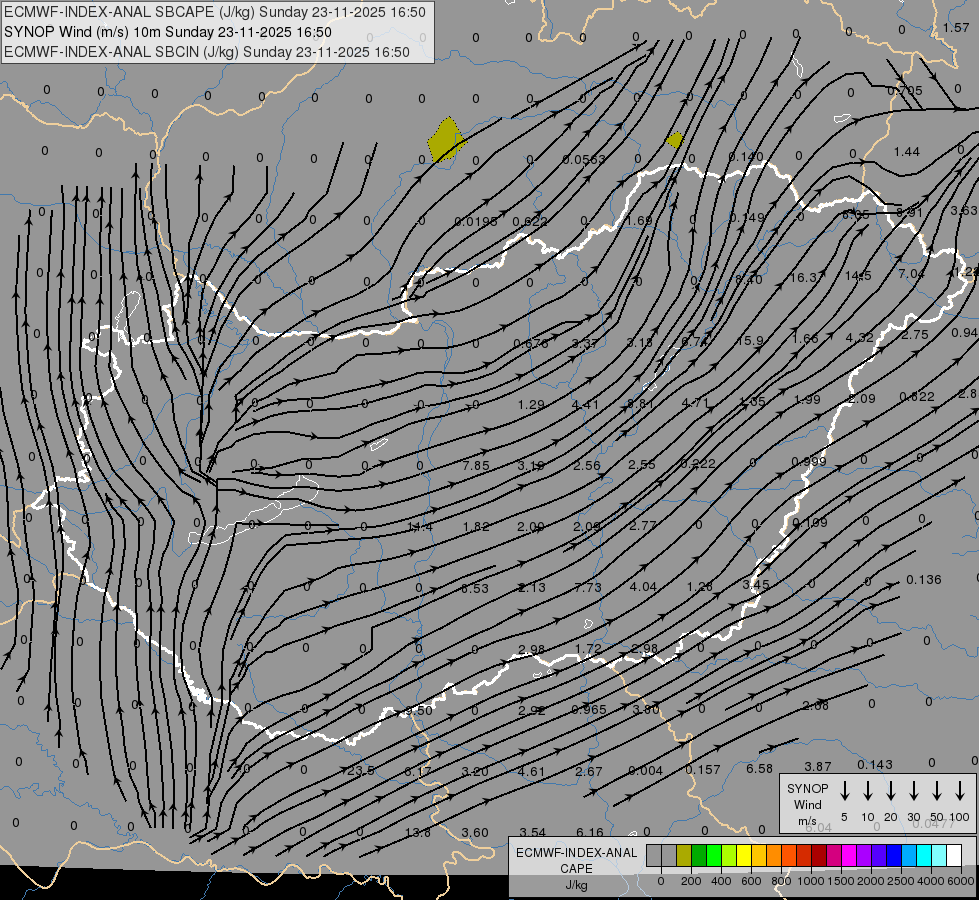Click the 5 m/s arrow in SYNOP Wind legend
The image size is (979, 900).
(x=845, y=791)
